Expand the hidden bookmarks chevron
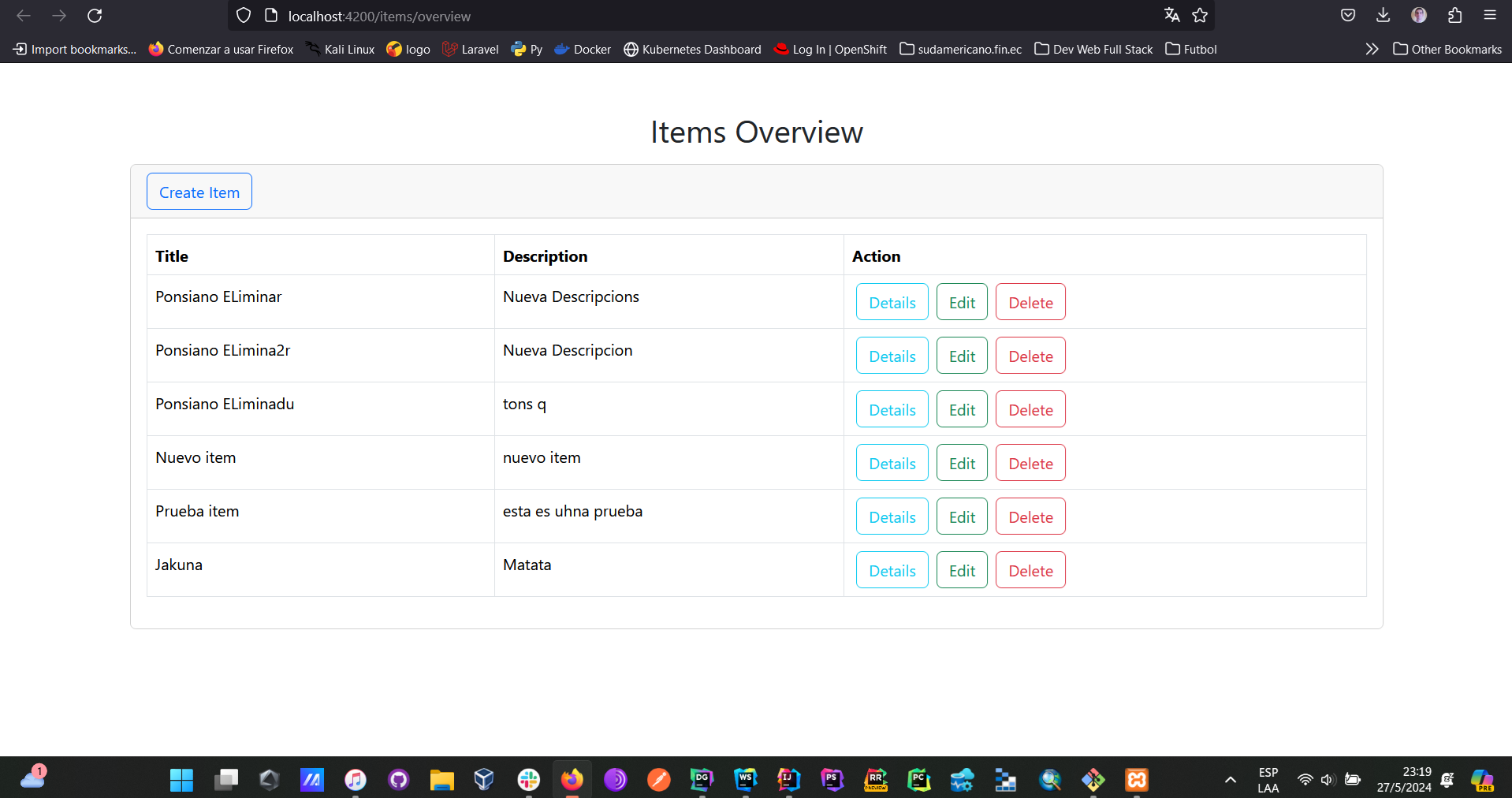 point(1372,49)
